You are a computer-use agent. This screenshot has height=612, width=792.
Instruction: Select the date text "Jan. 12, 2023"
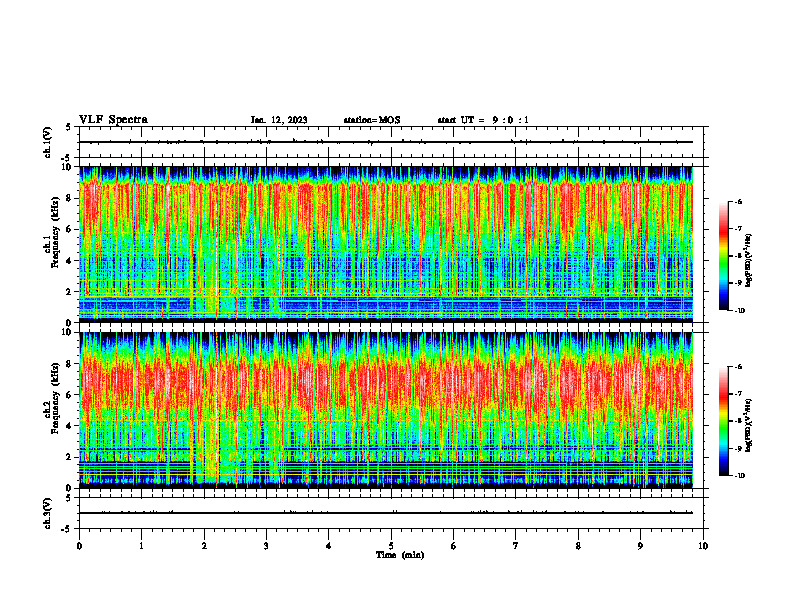pyautogui.click(x=279, y=120)
